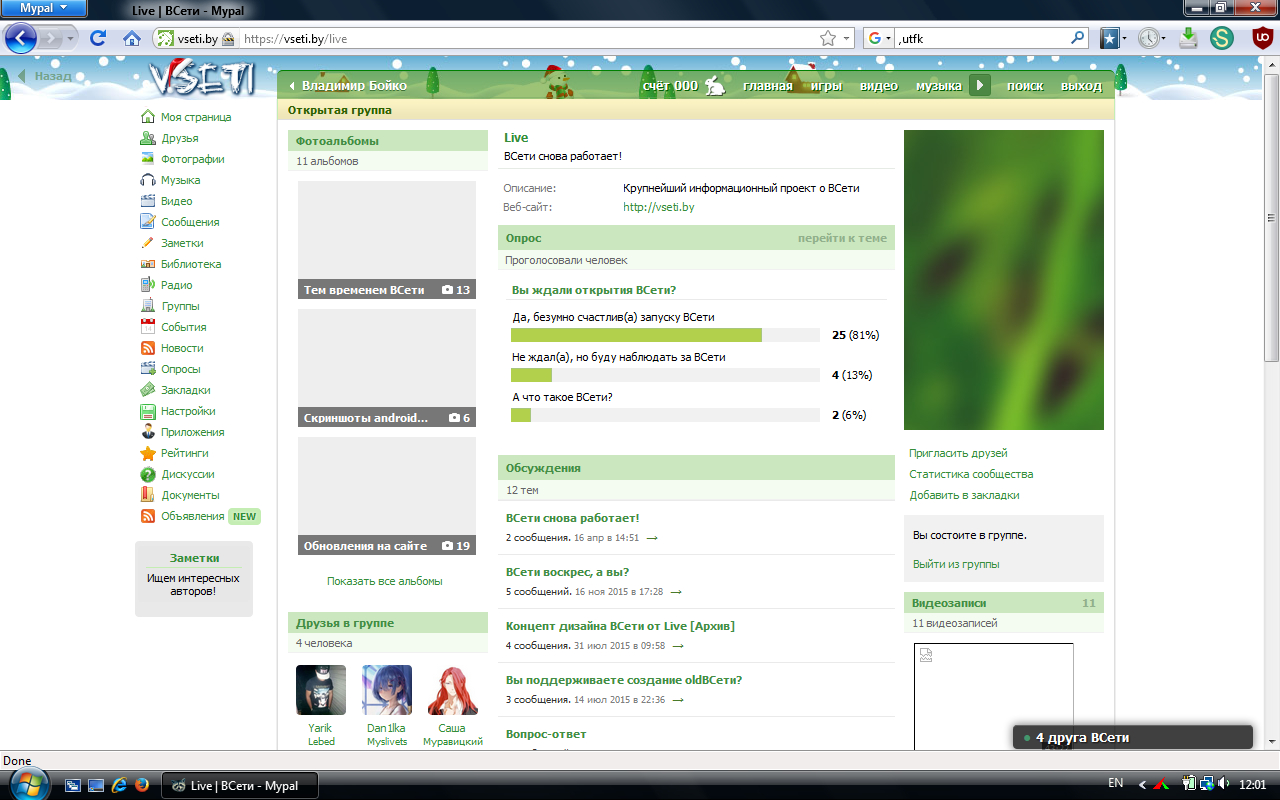This screenshot has height=800, width=1280.
Task: Open the Google search engine dropdown
Action: [879, 38]
